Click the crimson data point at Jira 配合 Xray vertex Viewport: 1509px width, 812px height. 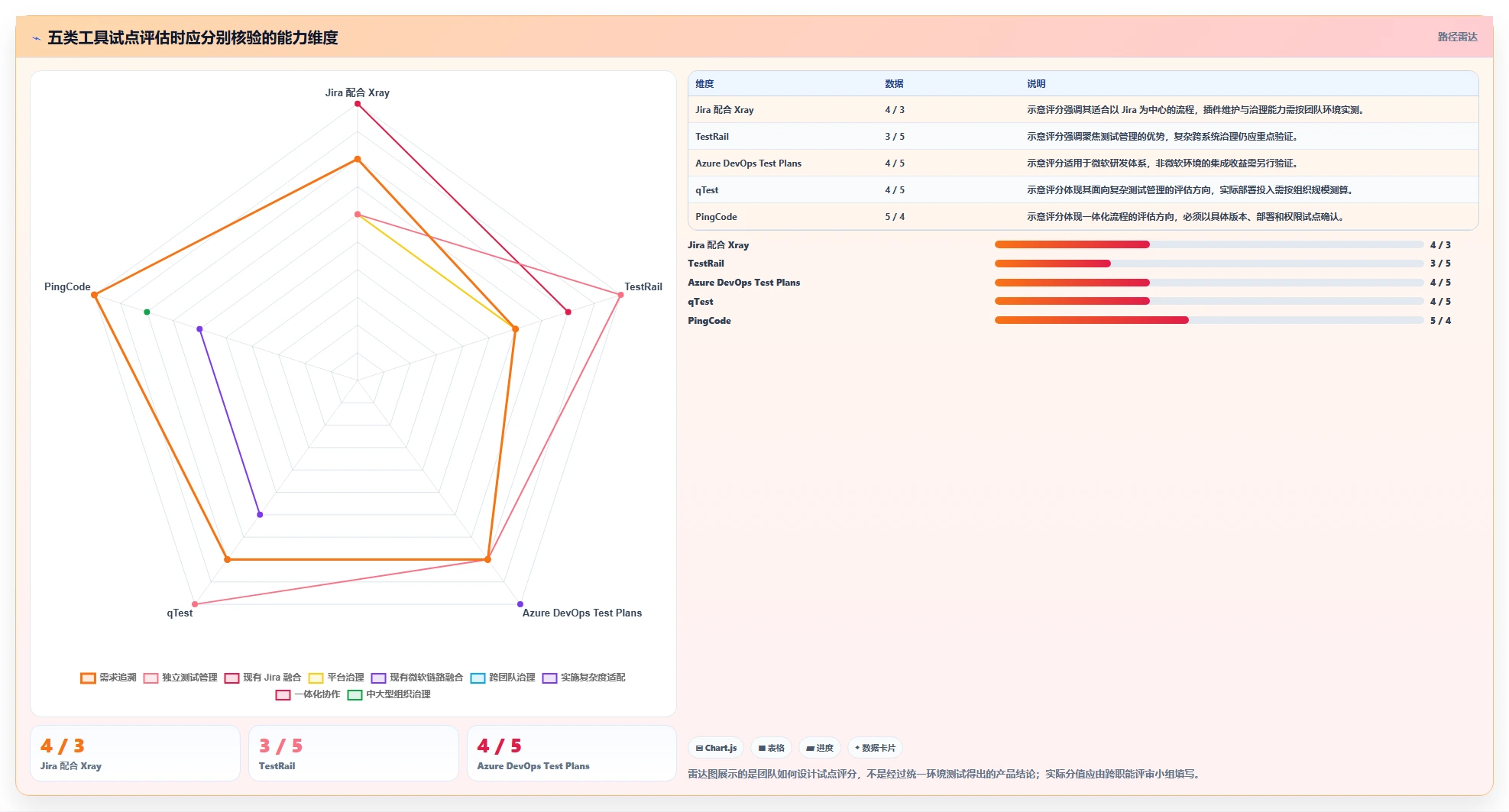(358, 104)
